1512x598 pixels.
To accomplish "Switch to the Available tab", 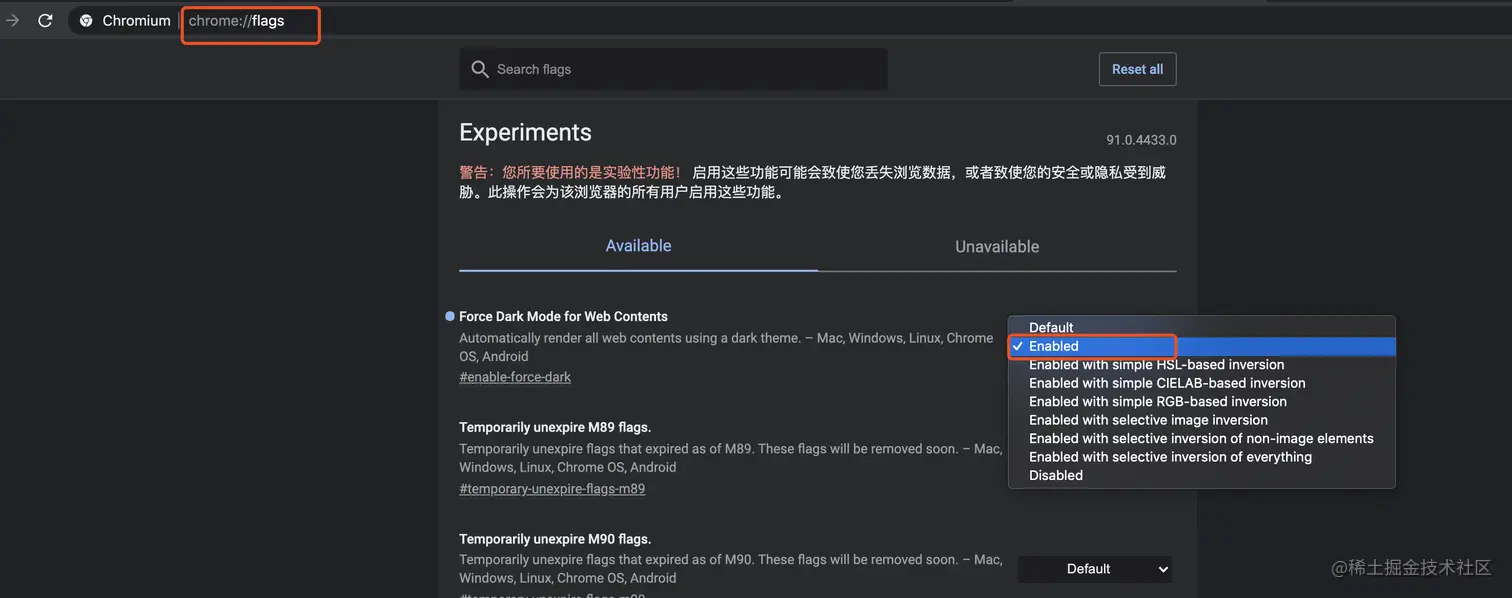I will 638,246.
